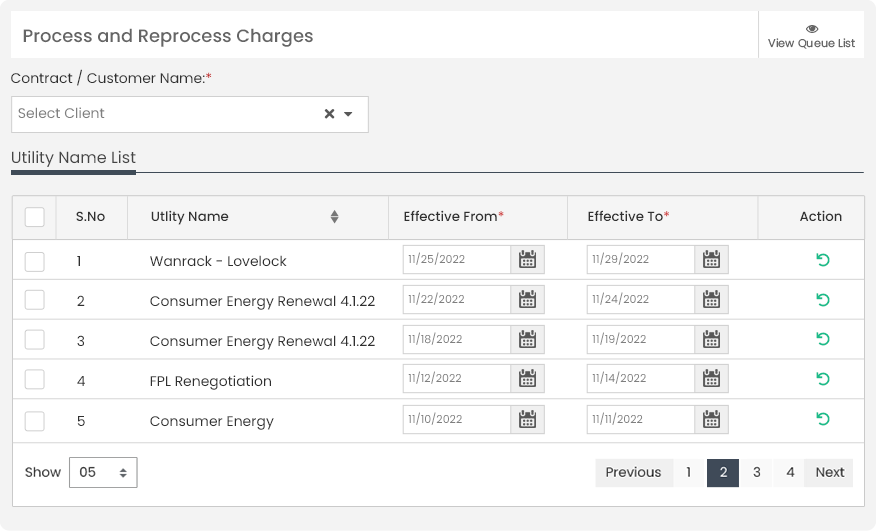Check the row 2 Consumer Energy Renewal checkbox
The width and height of the screenshot is (876, 531).
pyautogui.click(x=35, y=300)
